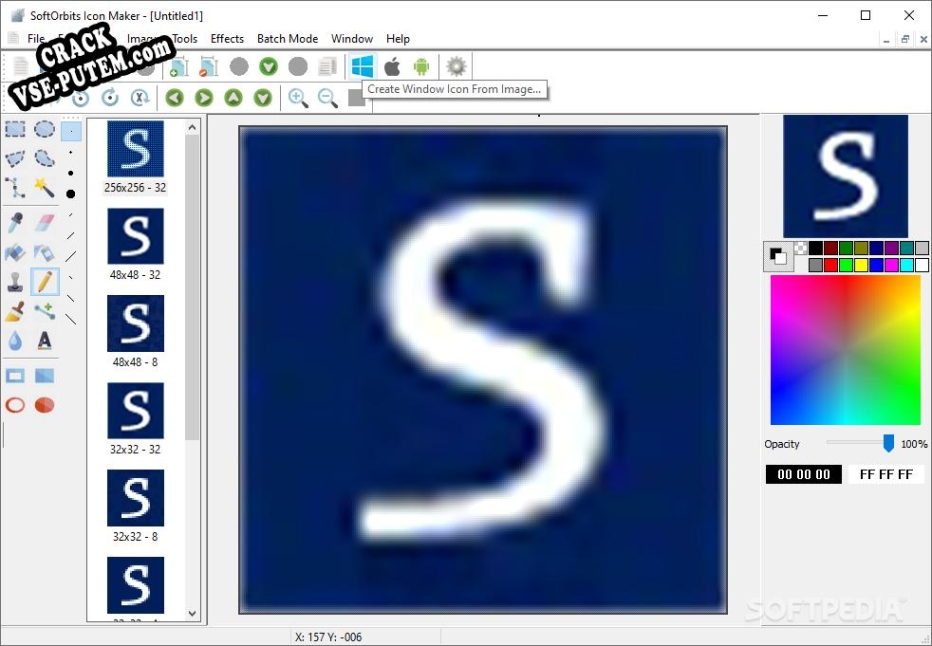932x646 pixels.
Task: Open the Effects menu
Action: (x=227, y=39)
